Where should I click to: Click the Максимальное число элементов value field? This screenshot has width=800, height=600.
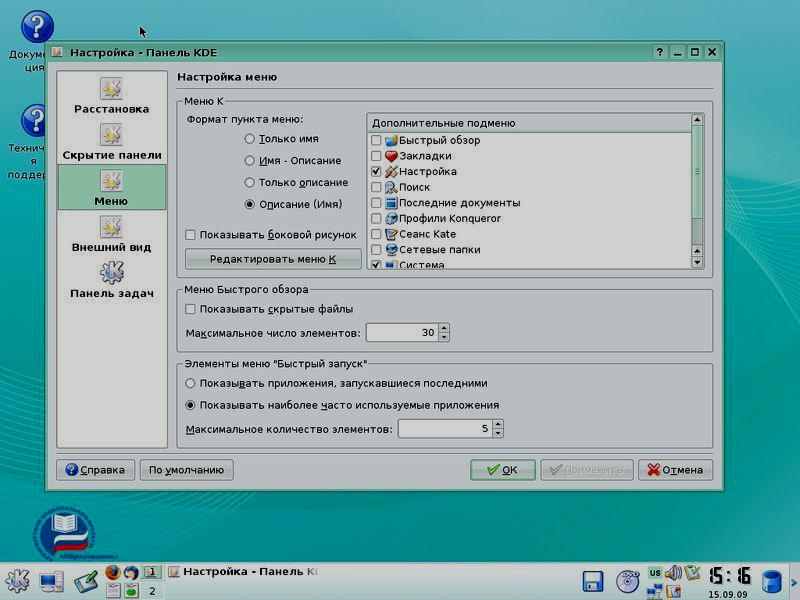[x=402, y=333]
